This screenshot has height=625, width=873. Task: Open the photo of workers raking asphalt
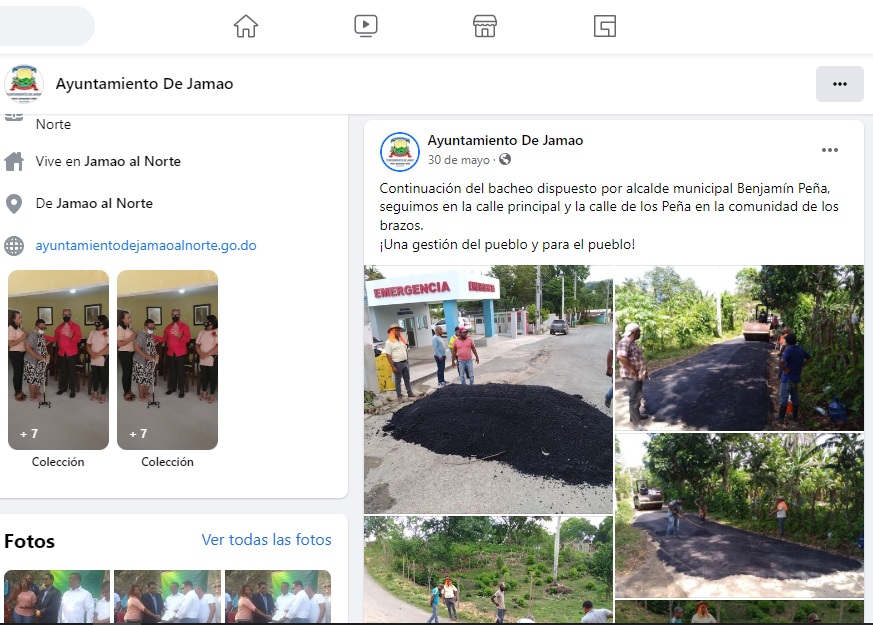(x=739, y=515)
